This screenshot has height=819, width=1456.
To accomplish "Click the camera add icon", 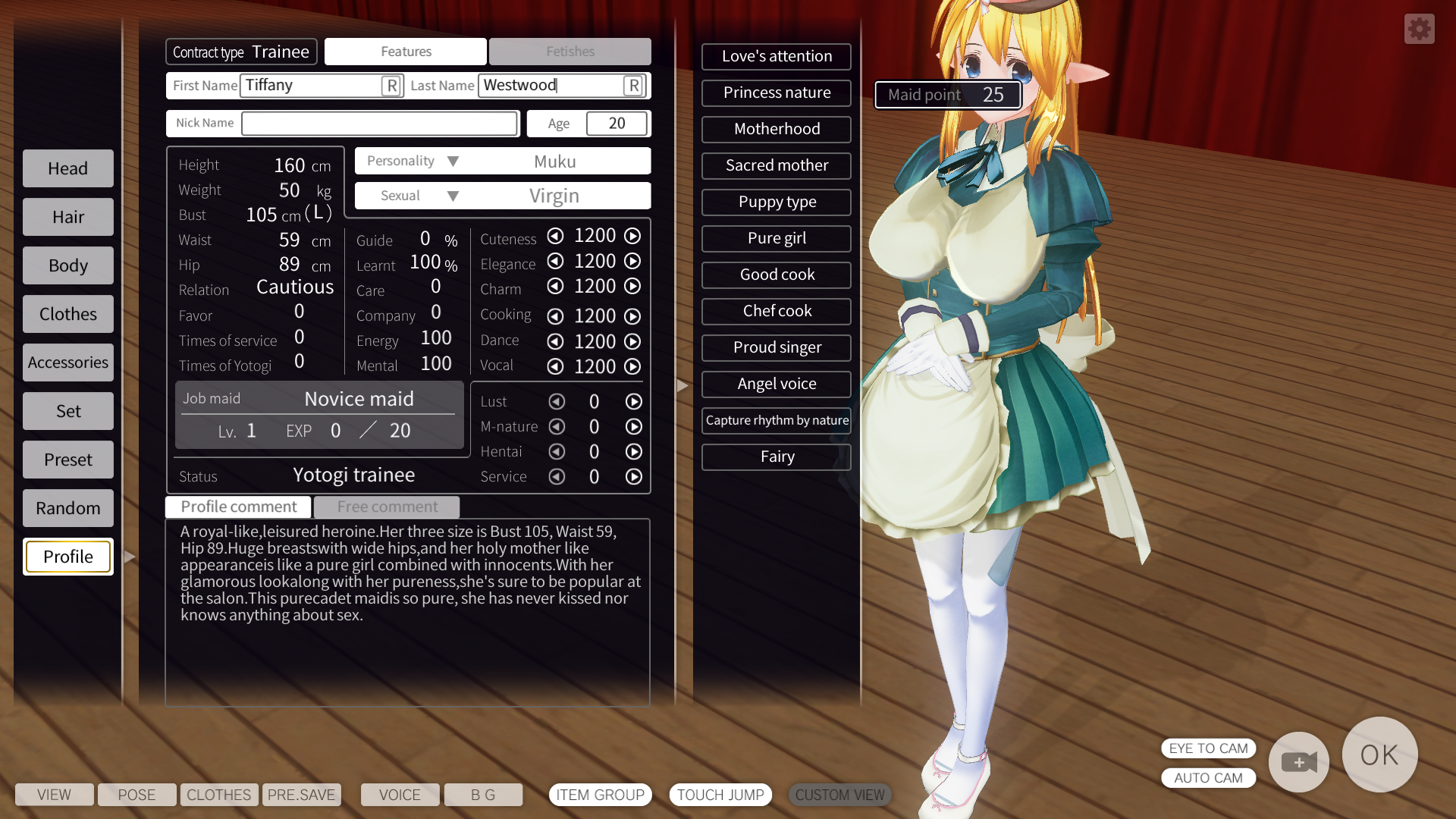I will coord(1298,761).
